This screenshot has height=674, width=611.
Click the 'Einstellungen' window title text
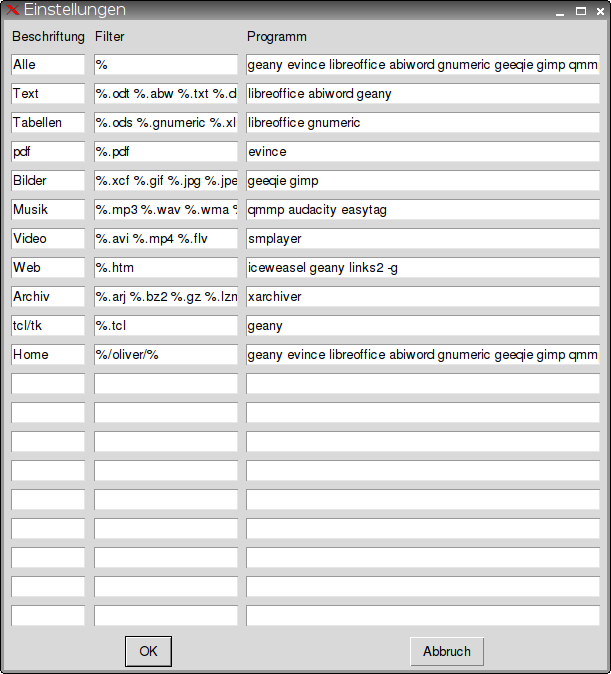(74, 9)
